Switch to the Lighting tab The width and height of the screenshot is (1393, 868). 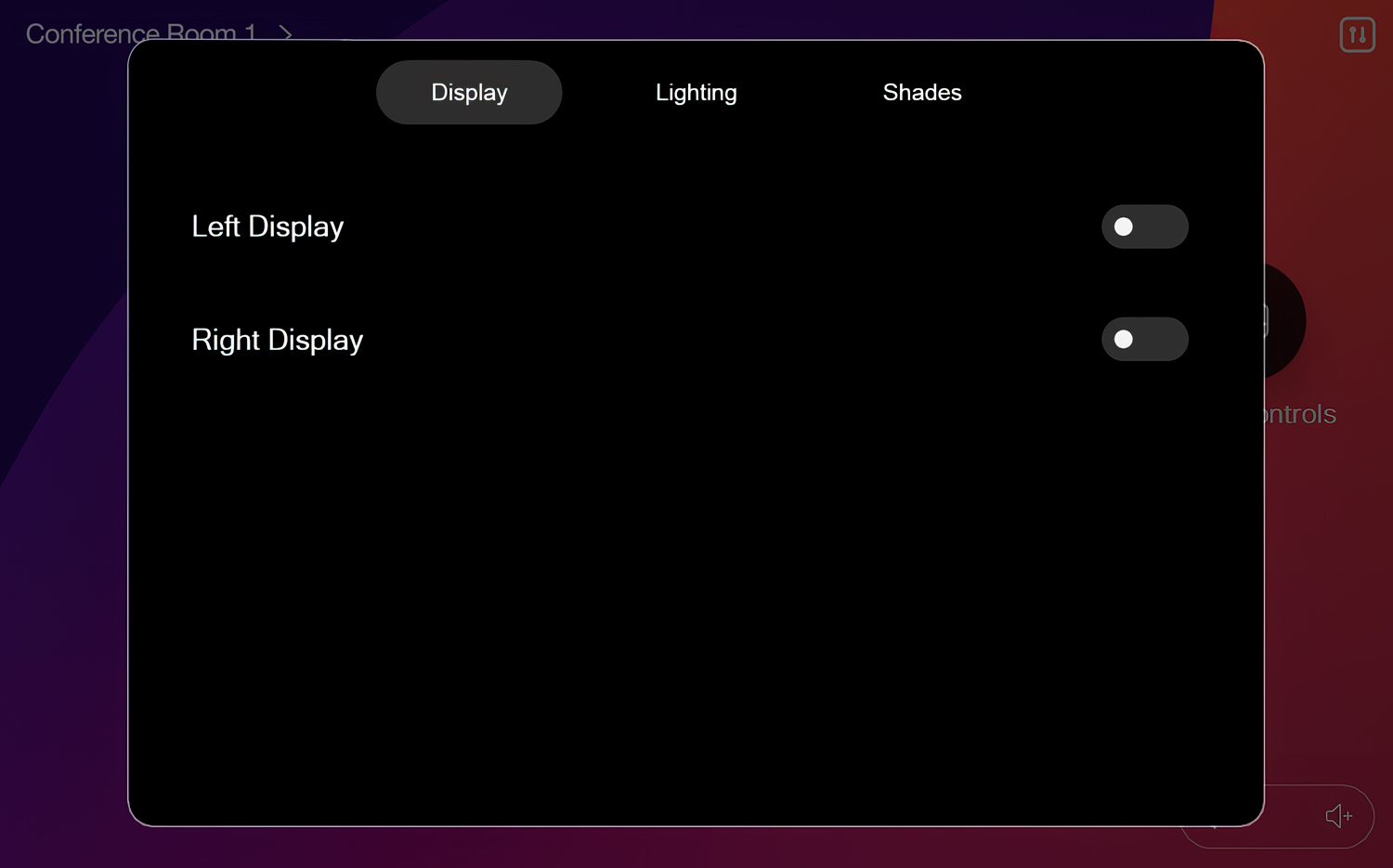696,93
